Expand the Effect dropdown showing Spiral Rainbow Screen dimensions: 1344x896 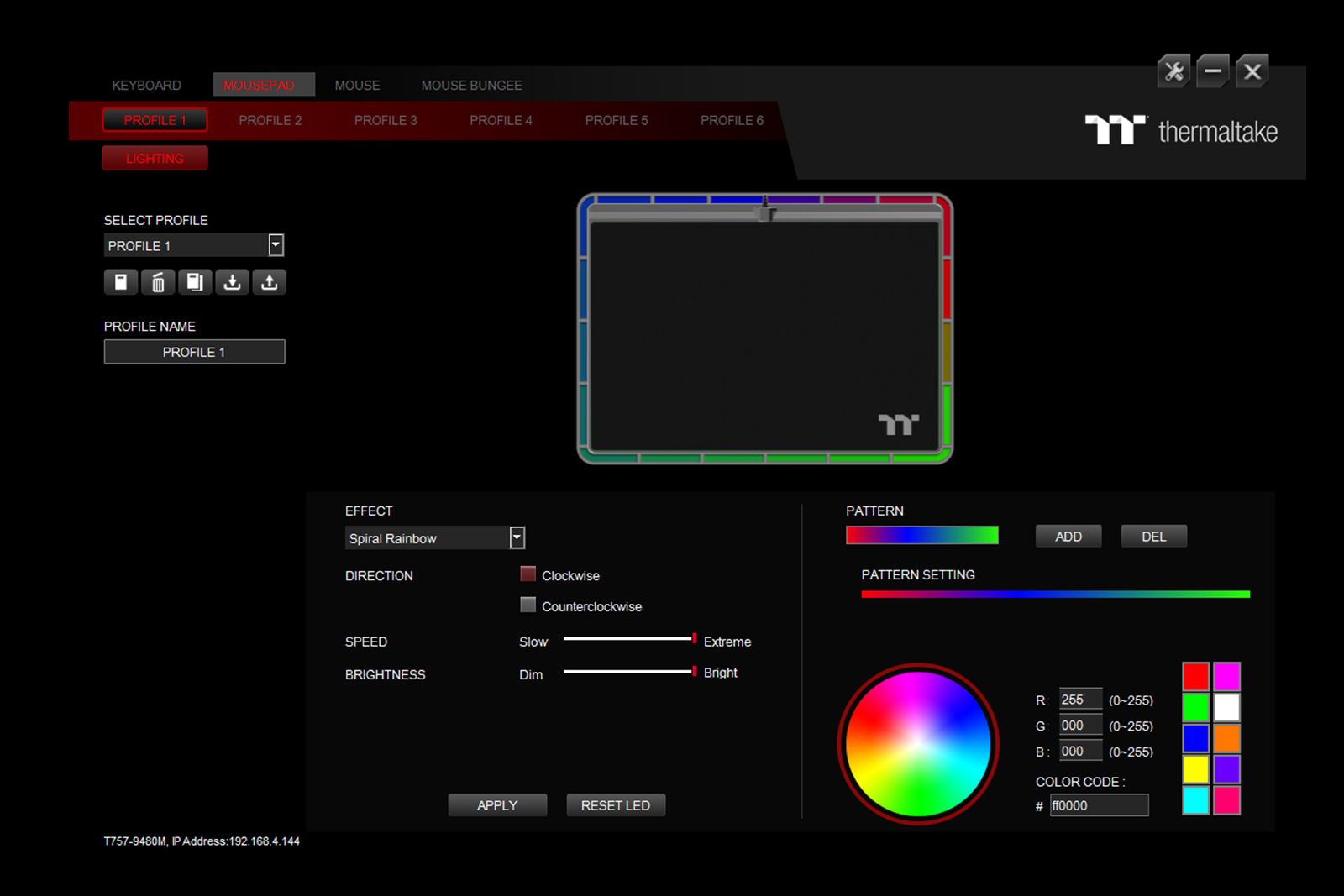[517, 537]
